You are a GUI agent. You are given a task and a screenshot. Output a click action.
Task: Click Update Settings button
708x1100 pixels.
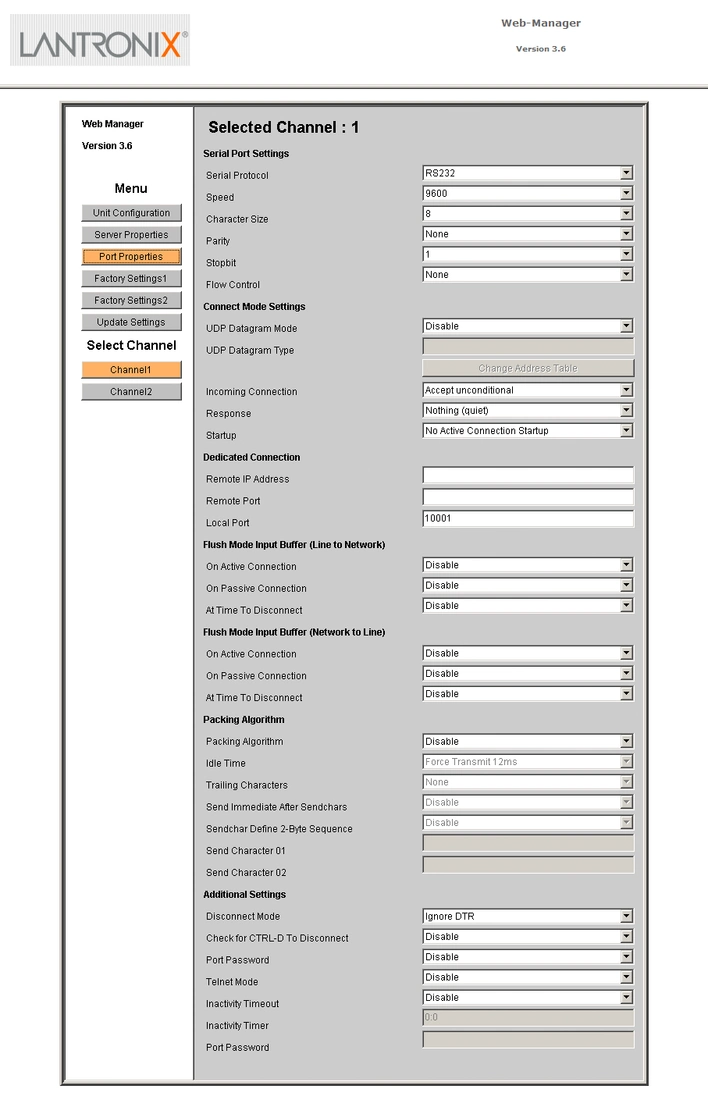click(131, 321)
